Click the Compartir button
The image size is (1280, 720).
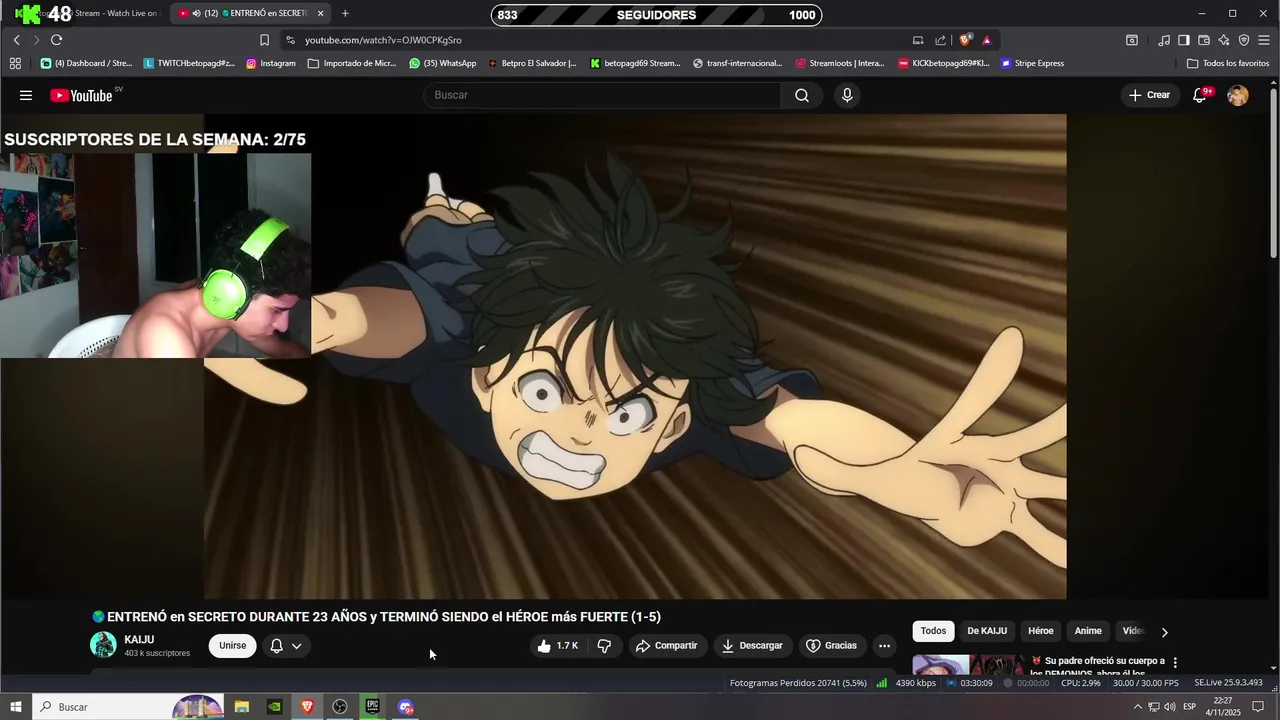tap(667, 646)
